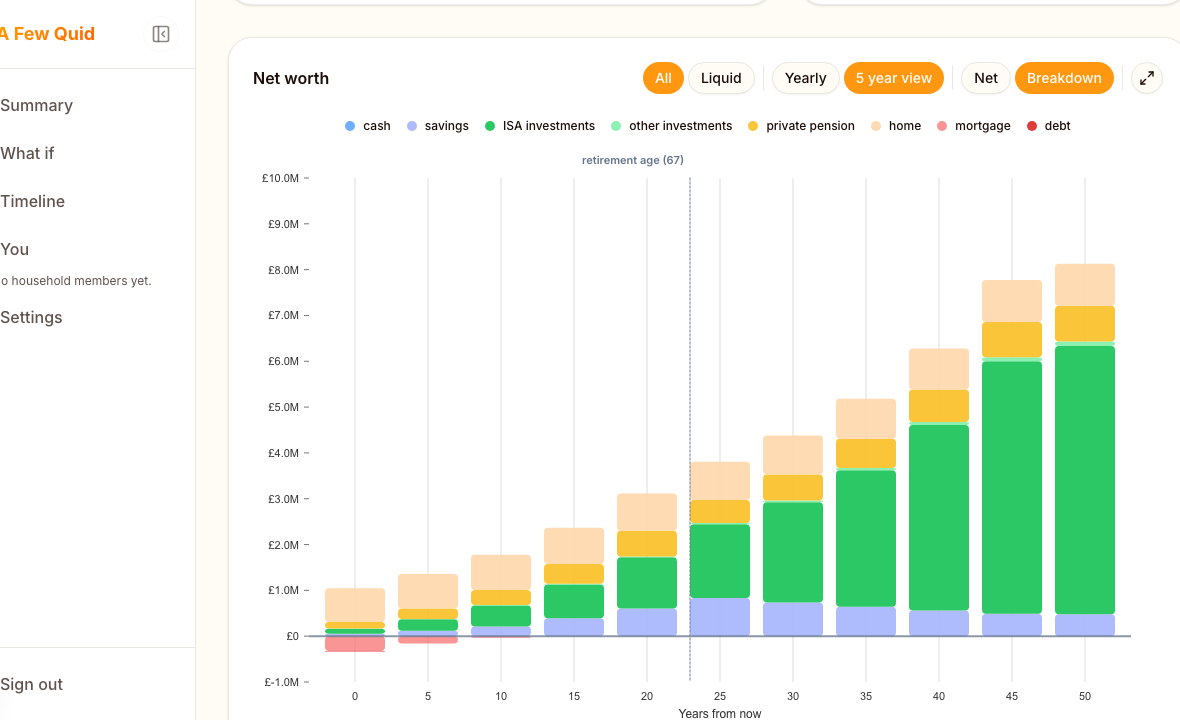Screen dimensions: 1180x720
Task: Sign out of the application
Action: [31, 684]
